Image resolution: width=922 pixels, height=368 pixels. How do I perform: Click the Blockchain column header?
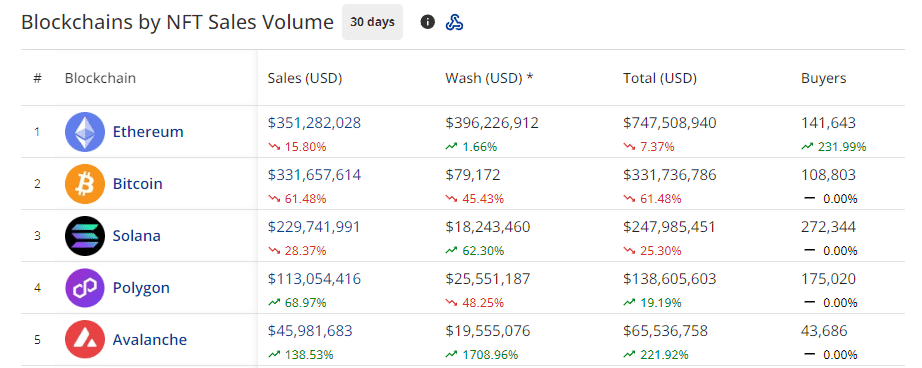(x=100, y=78)
